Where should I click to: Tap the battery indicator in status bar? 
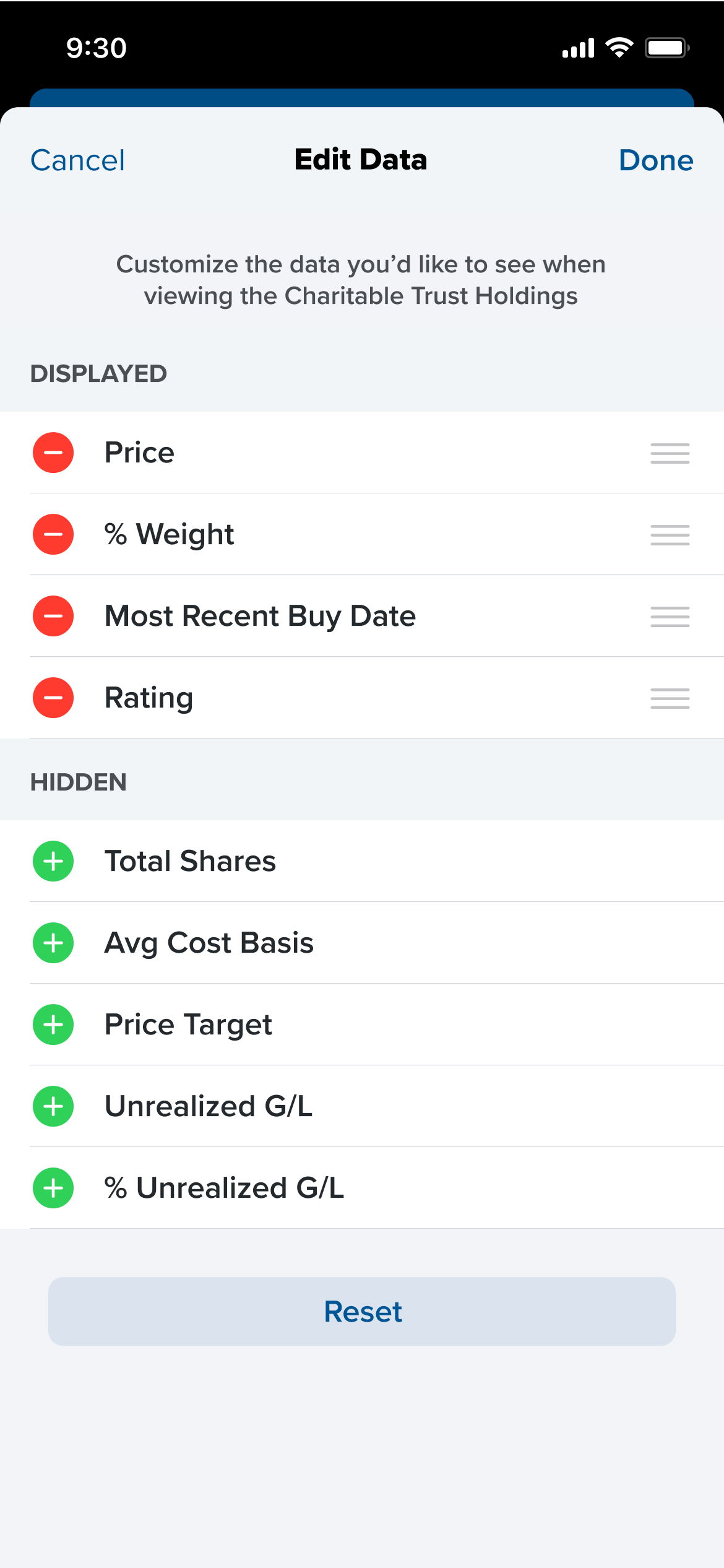point(666,48)
